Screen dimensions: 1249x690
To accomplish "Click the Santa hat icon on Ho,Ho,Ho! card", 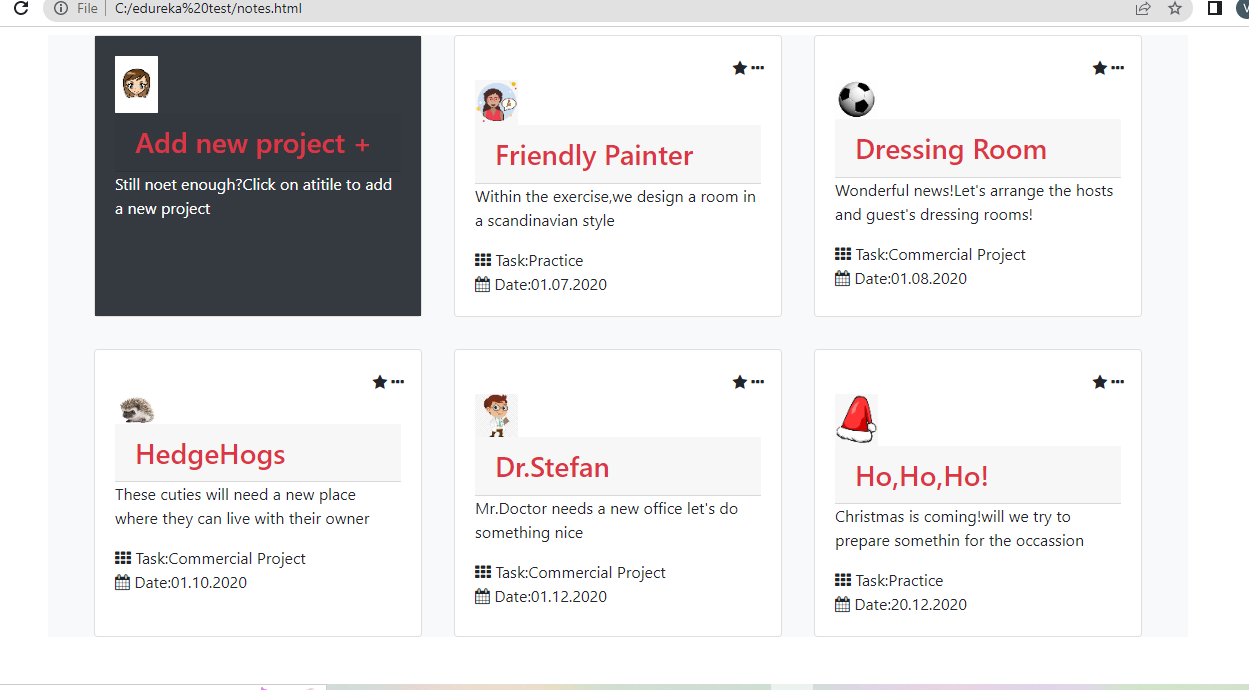I will tap(856, 420).
